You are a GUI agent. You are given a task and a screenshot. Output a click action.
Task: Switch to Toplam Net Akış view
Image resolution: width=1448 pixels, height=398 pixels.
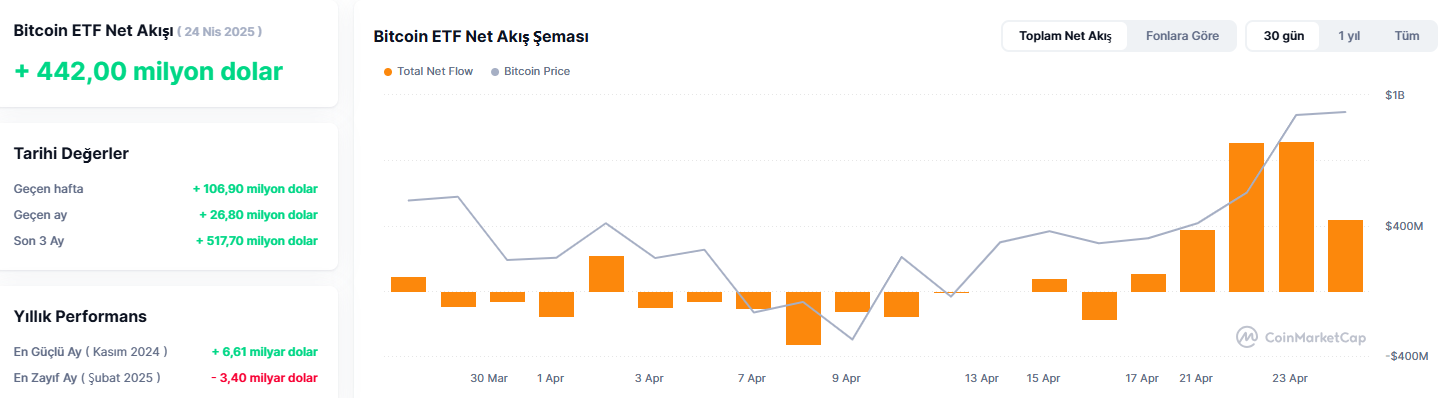pyautogui.click(x=1065, y=36)
